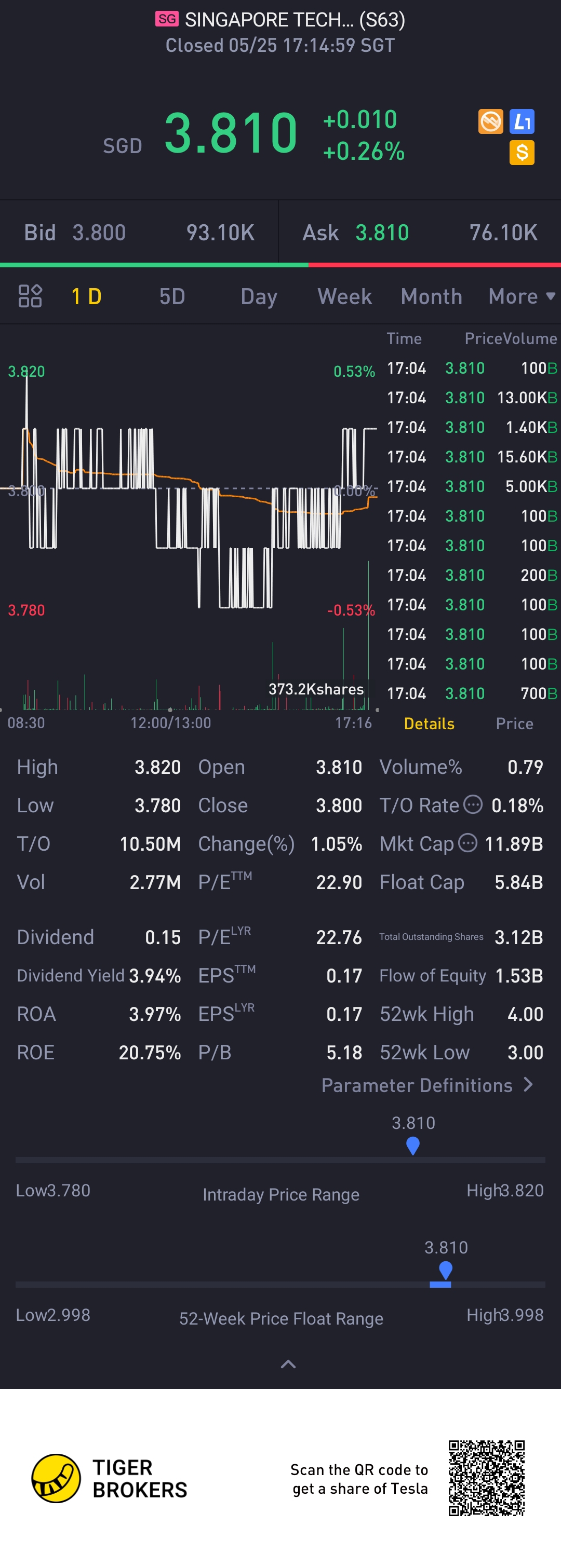Tap the 373.2Kshares volume label
561x1568 pixels.
pyautogui.click(x=315, y=689)
